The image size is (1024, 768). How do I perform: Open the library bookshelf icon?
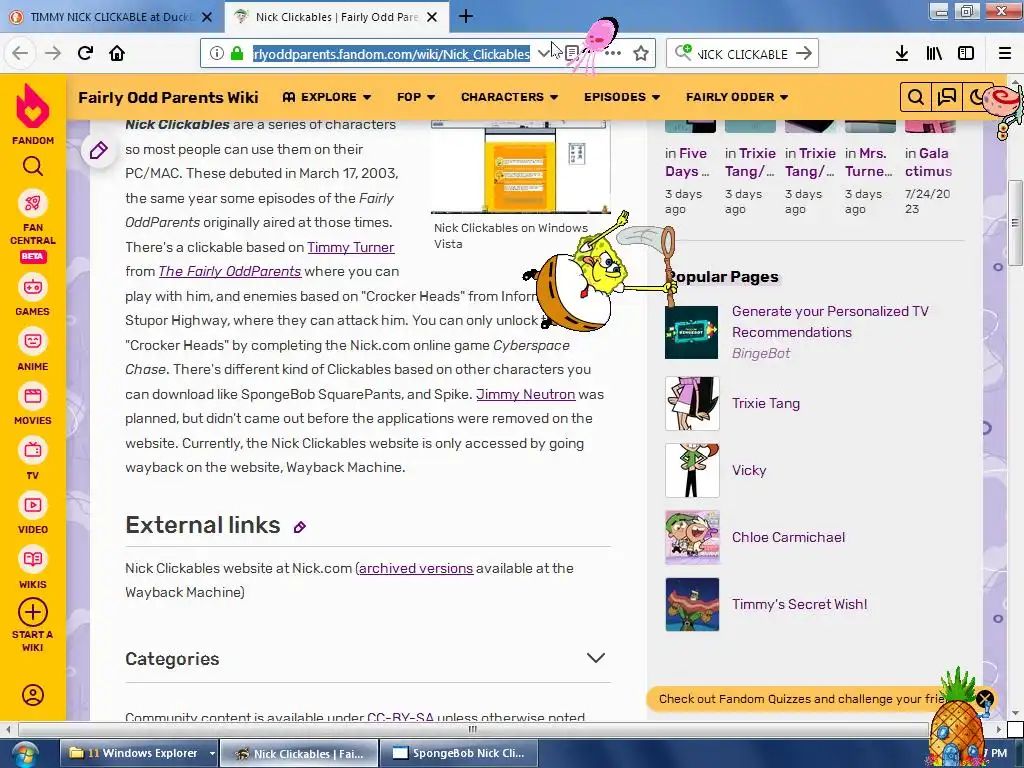[x=934, y=53]
